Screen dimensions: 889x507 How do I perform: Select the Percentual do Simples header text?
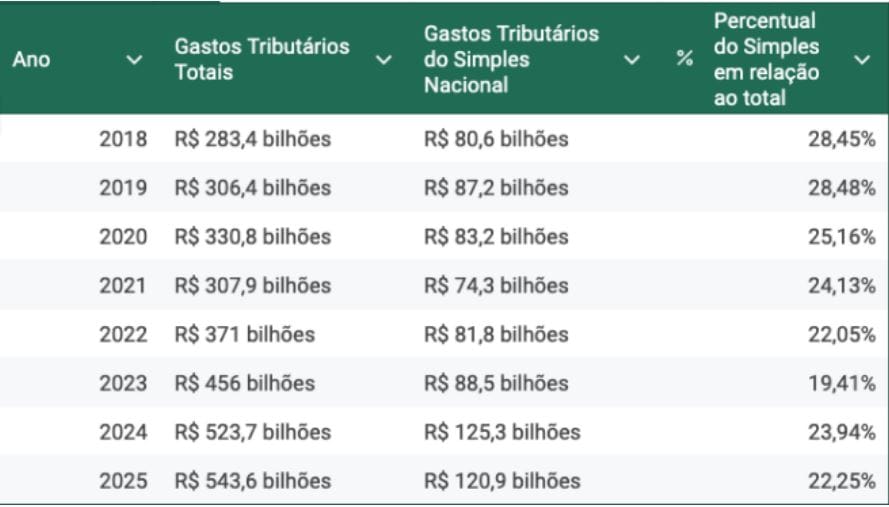point(766,60)
